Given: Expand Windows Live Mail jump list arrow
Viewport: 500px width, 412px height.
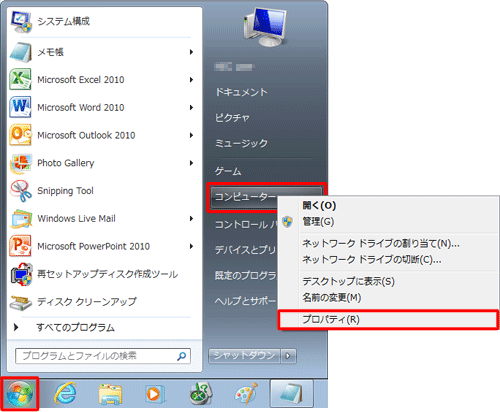Looking at the screenshot, I should coord(191,218).
